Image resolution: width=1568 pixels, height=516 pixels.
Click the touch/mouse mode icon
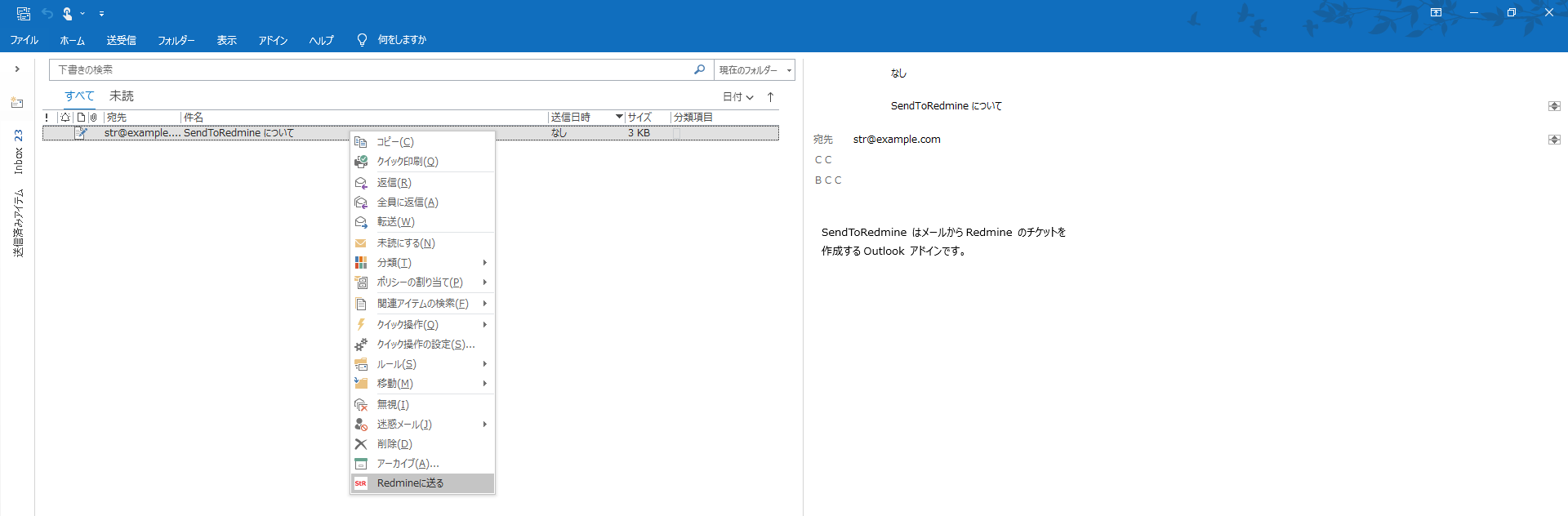click(68, 13)
